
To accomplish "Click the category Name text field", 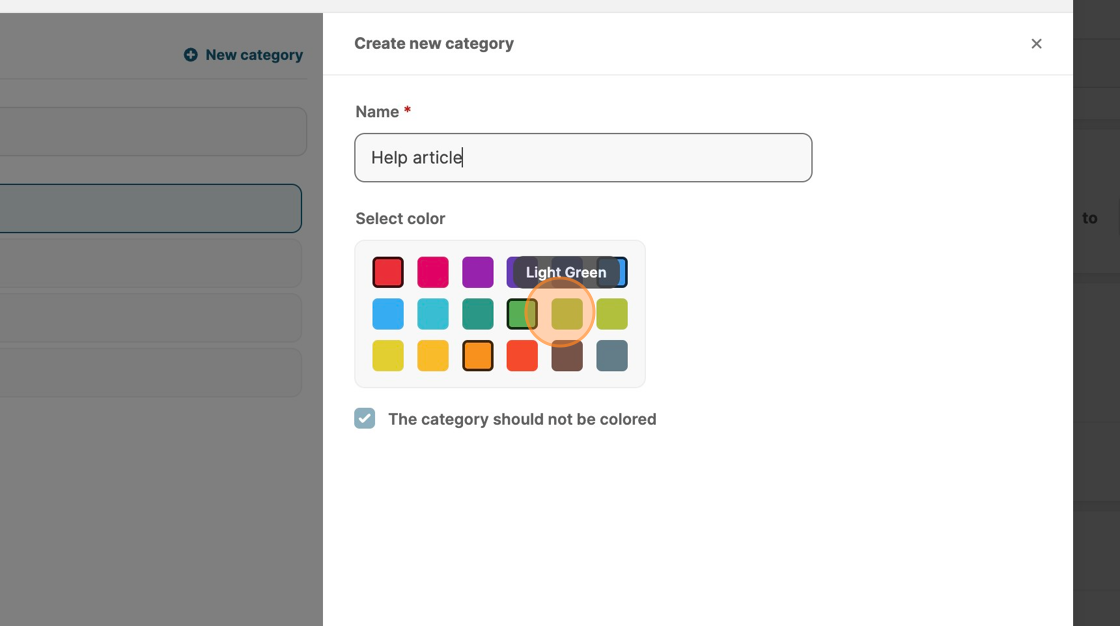I will [x=583, y=158].
